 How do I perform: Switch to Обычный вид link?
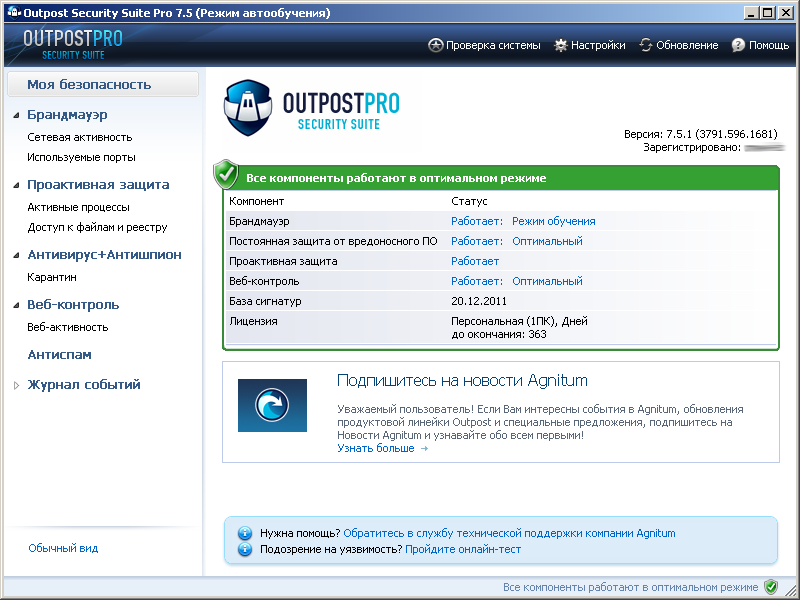tap(63, 548)
